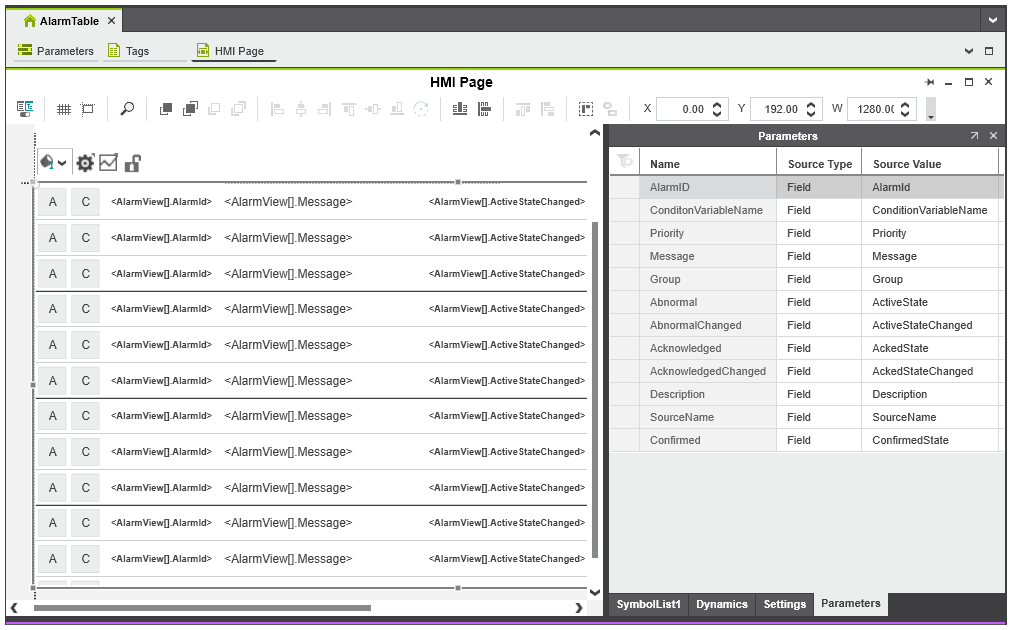The height and width of the screenshot is (630, 1012).
Task: Expand the toolbar overflow arrow after W field
Action: point(932,116)
